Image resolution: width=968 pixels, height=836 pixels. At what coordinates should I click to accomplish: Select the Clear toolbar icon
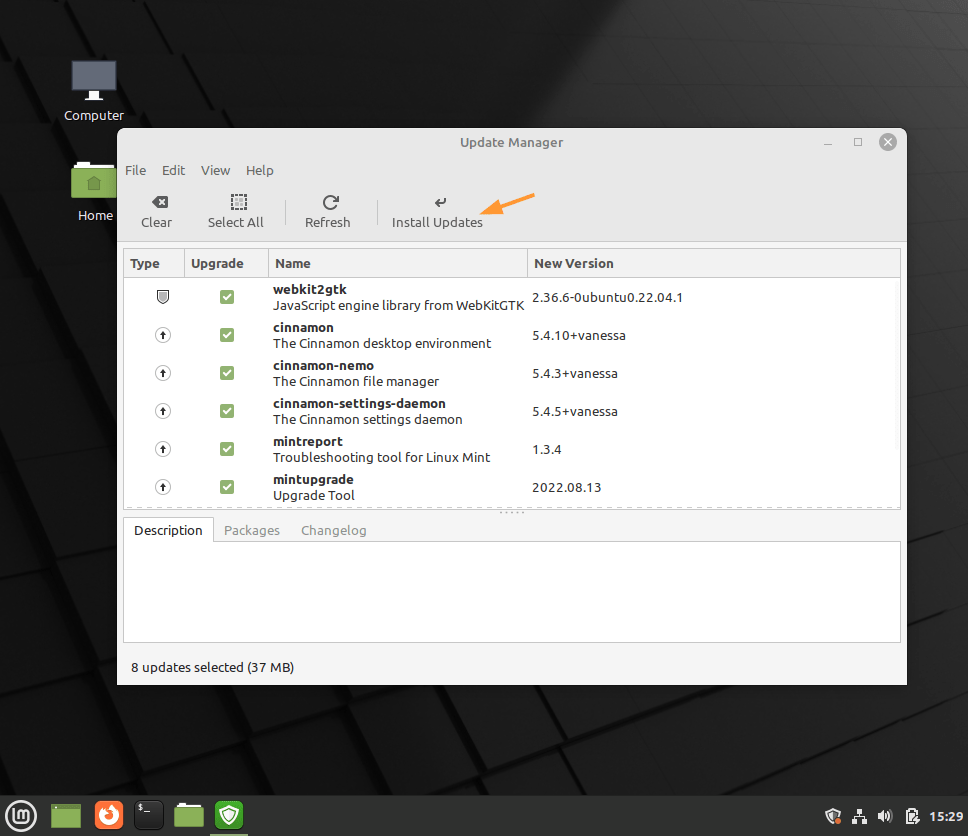[x=156, y=211]
